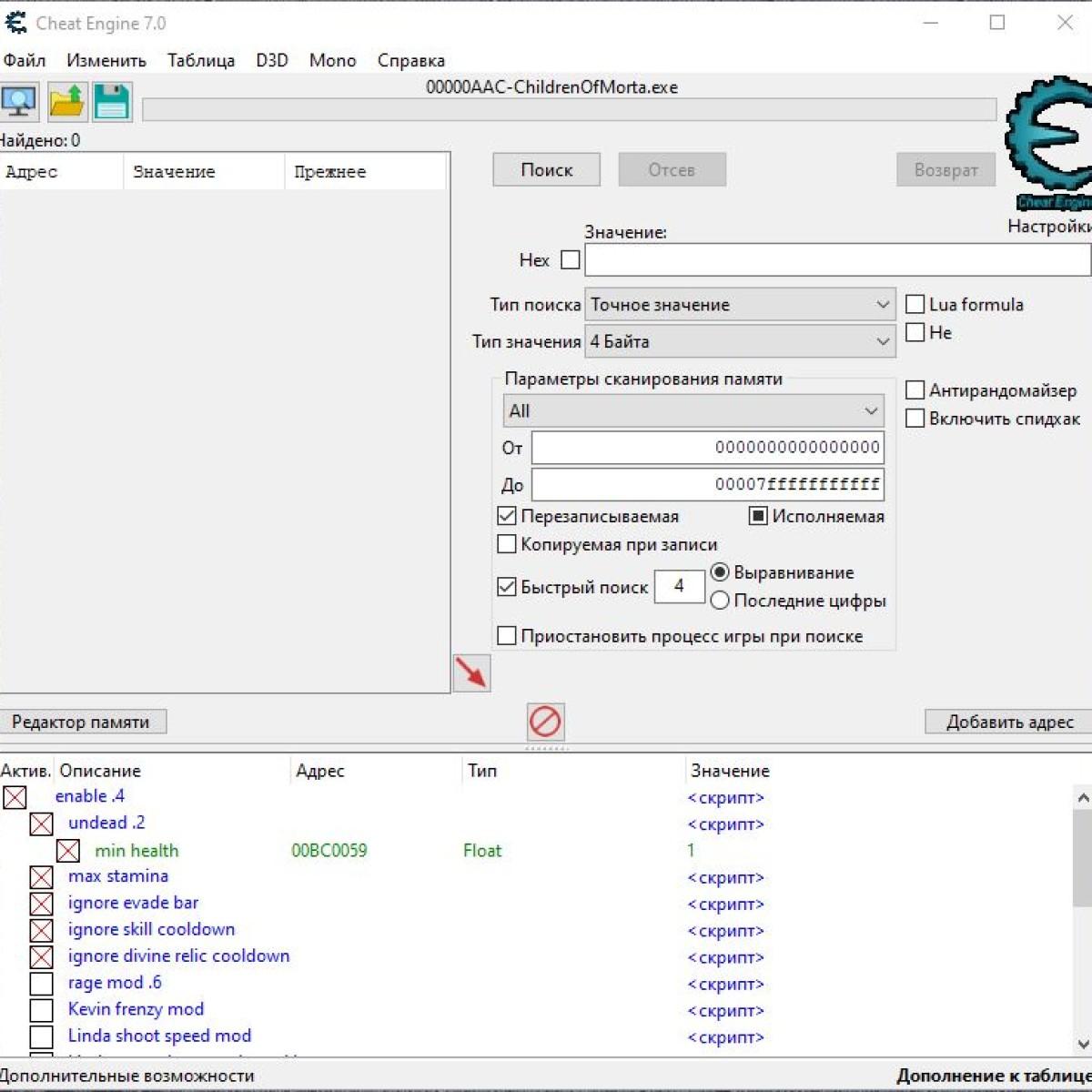Open the 'Справка' menu

410,61
